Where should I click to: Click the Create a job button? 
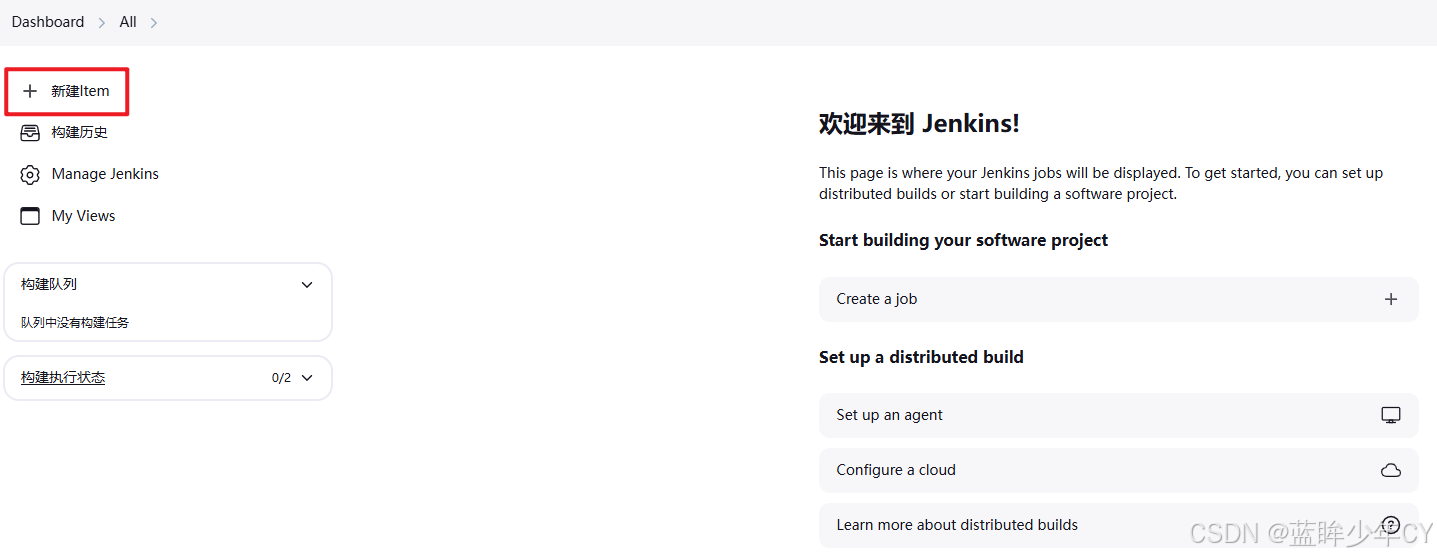1118,299
